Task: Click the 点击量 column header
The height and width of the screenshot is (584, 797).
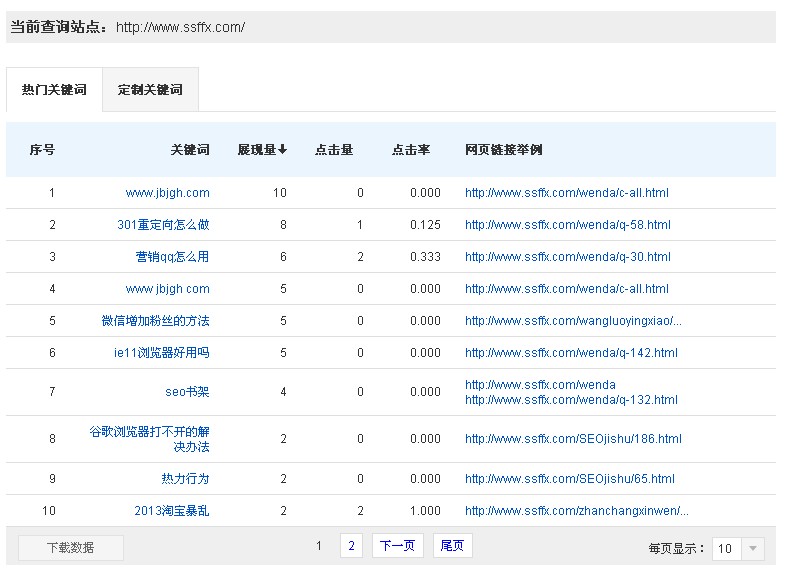Action: tap(334, 149)
